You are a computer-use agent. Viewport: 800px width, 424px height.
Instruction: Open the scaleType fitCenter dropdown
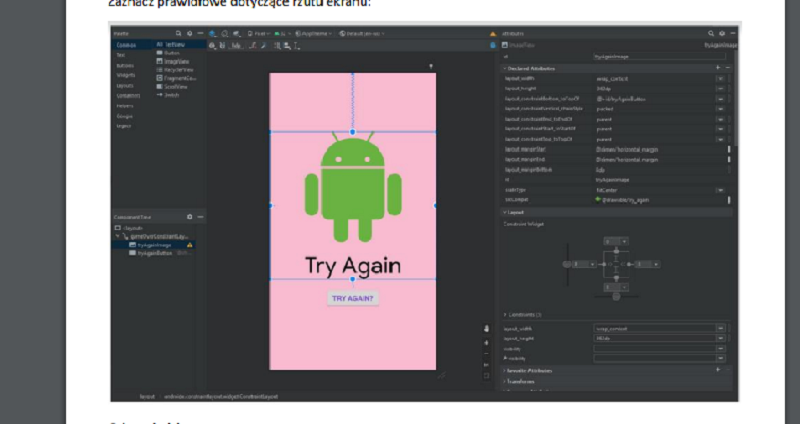click(x=720, y=190)
